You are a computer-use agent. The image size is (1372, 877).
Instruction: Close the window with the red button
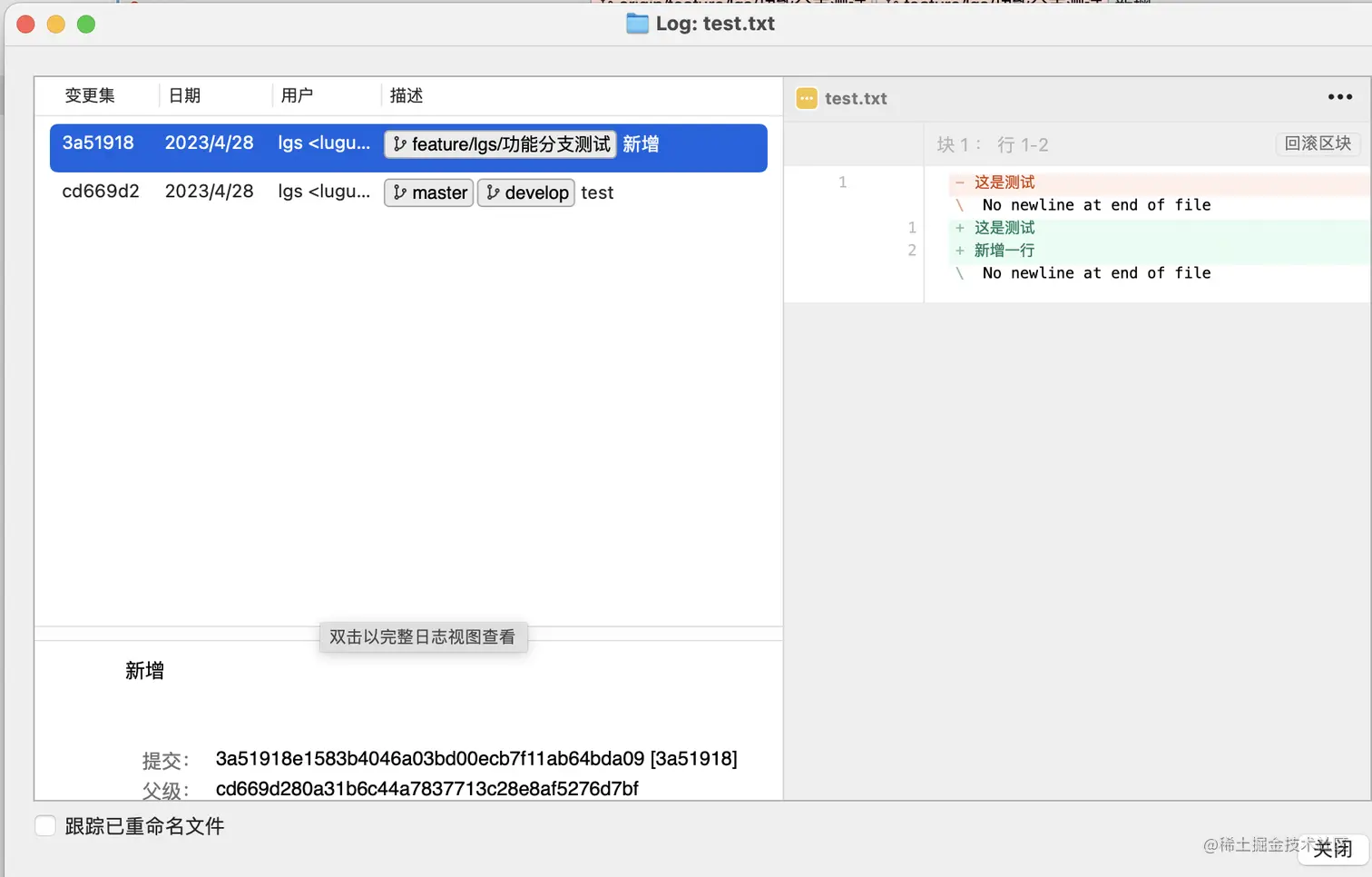[x=26, y=24]
